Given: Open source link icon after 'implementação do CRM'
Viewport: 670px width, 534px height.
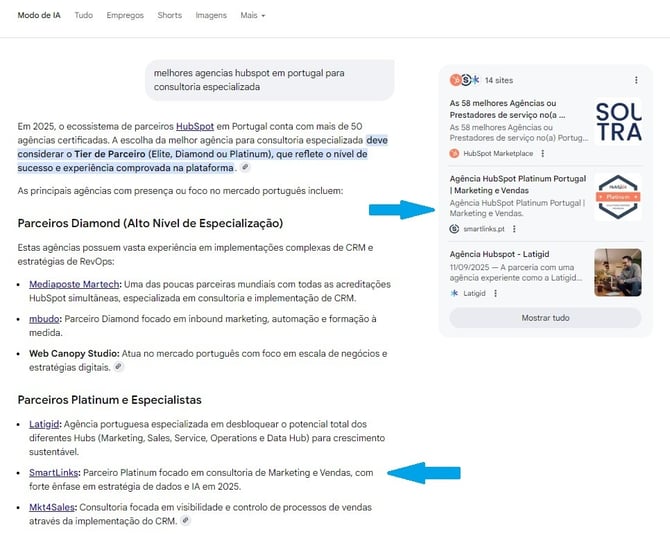Looking at the screenshot, I should [185, 521].
